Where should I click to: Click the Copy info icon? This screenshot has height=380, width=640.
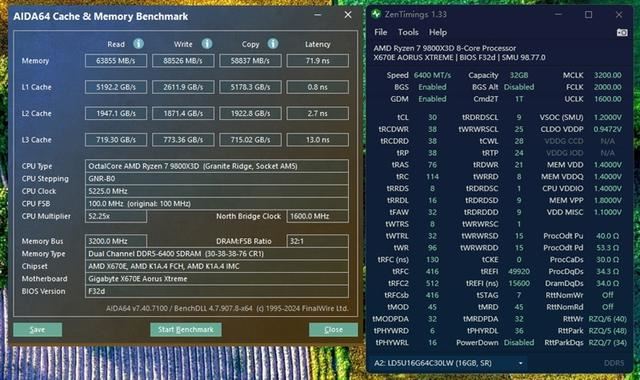click(x=273, y=43)
